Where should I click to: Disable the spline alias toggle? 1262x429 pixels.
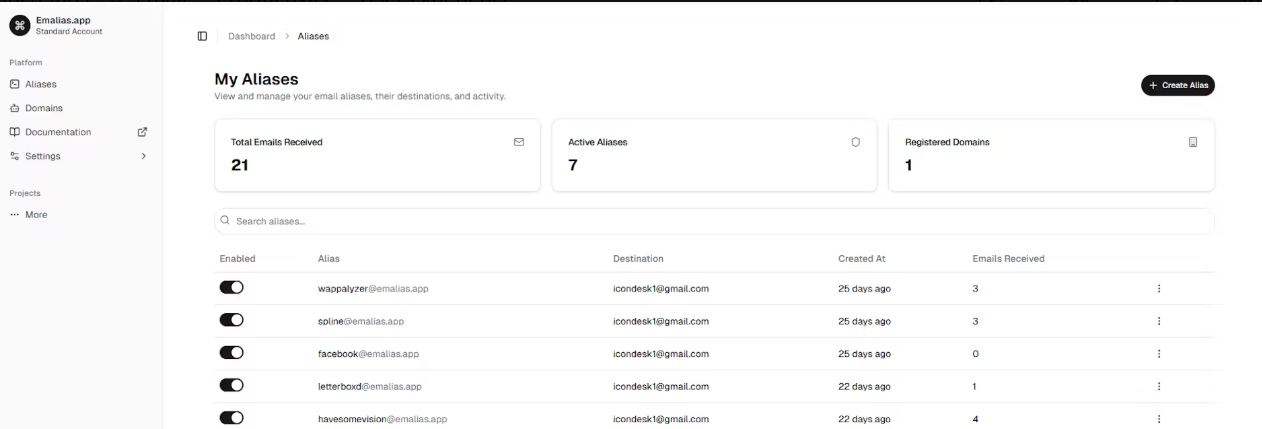pos(231,320)
